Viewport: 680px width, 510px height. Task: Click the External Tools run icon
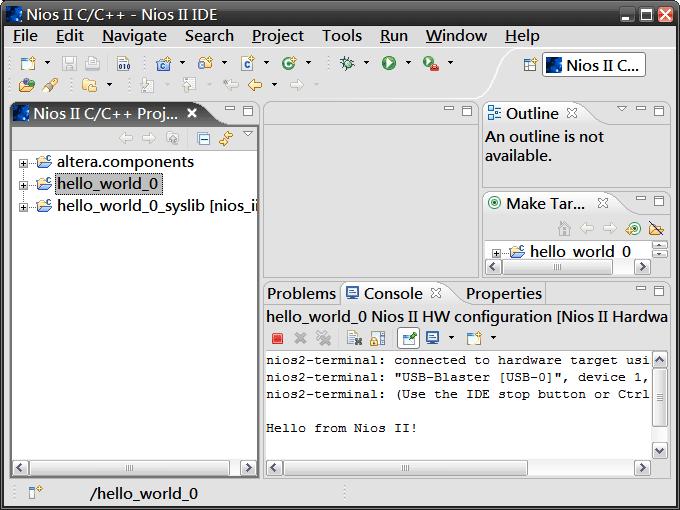pyautogui.click(x=431, y=63)
